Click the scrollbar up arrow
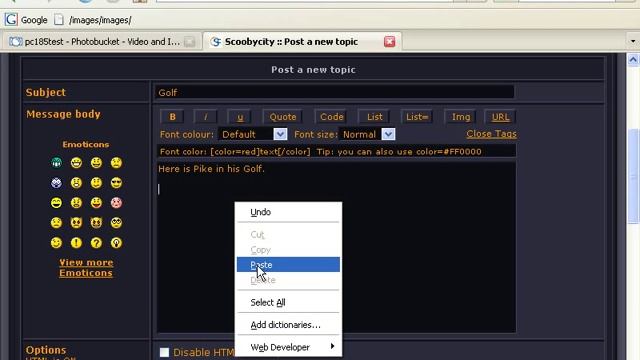The height and width of the screenshot is (360, 640). (x=633, y=60)
